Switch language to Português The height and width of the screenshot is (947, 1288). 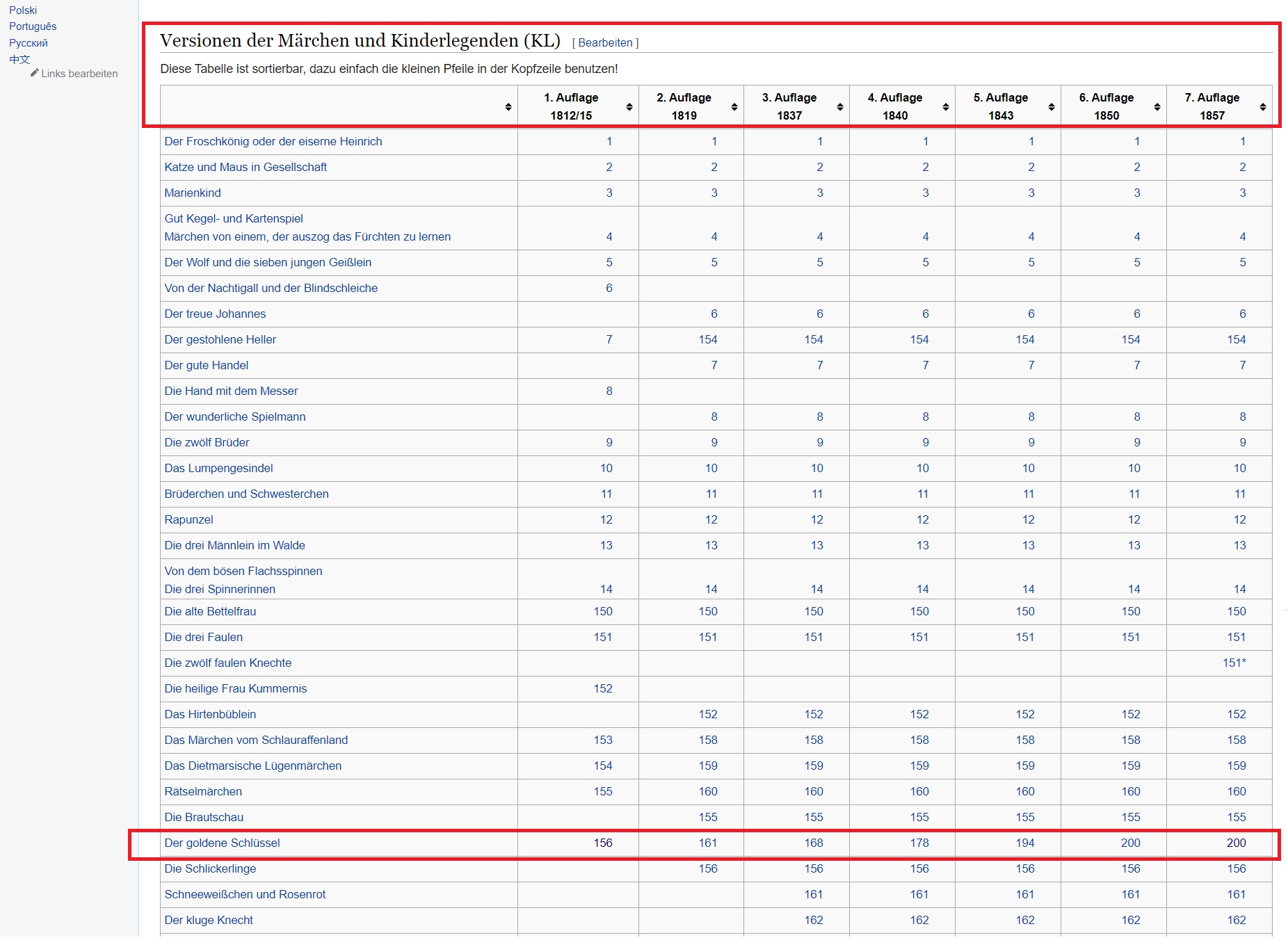tap(33, 26)
